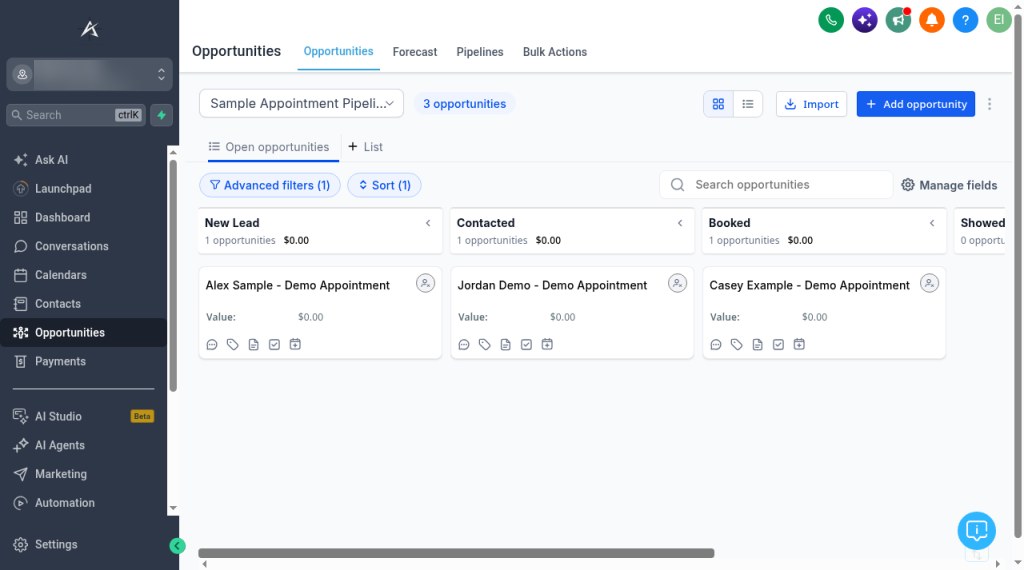Switch to the Forecast tab
The height and width of the screenshot is (570, 1024).
pyautogui.click(x=415, y=52)
